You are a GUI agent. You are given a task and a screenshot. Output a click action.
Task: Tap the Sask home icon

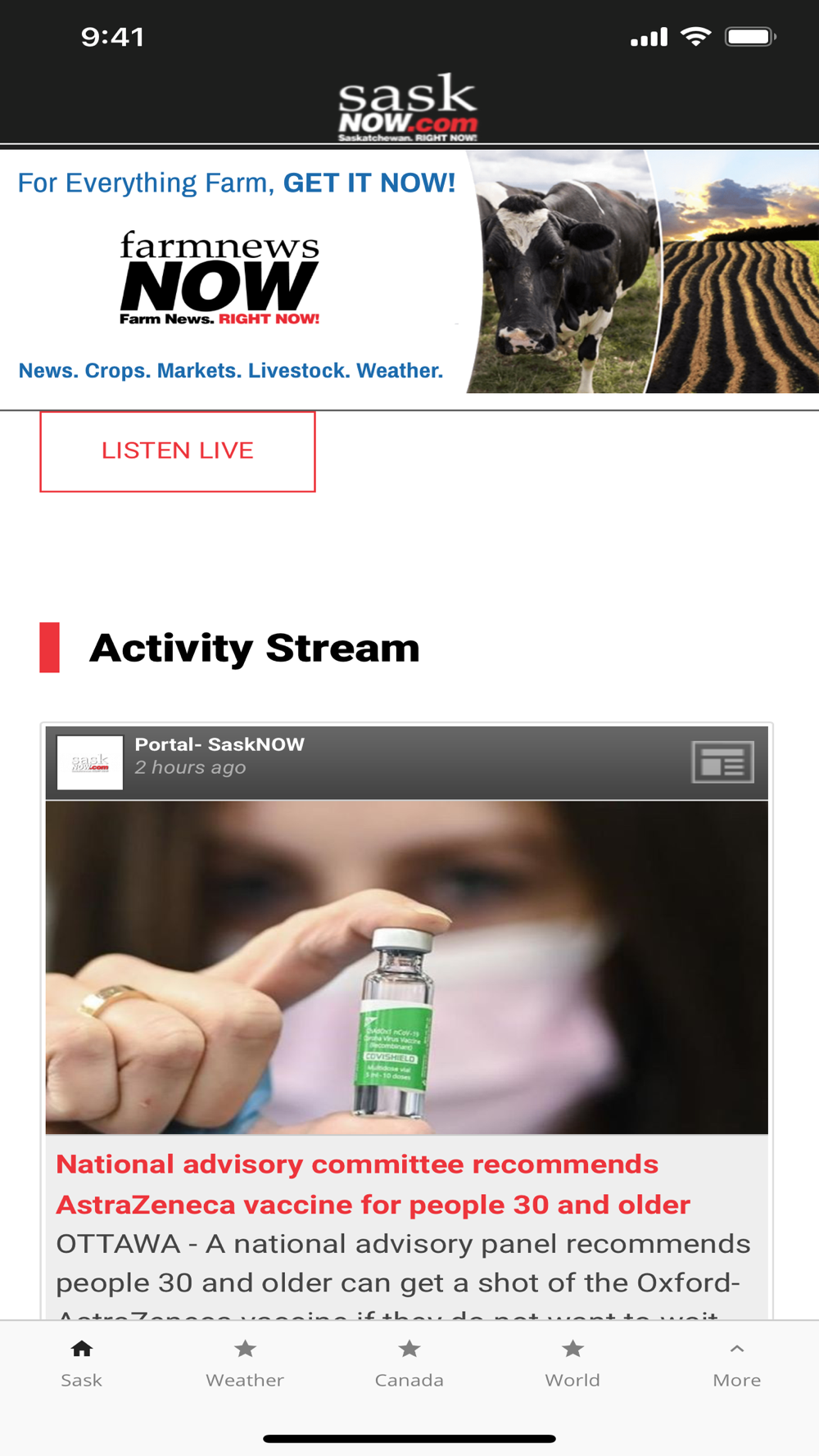tap(82, 1349)
